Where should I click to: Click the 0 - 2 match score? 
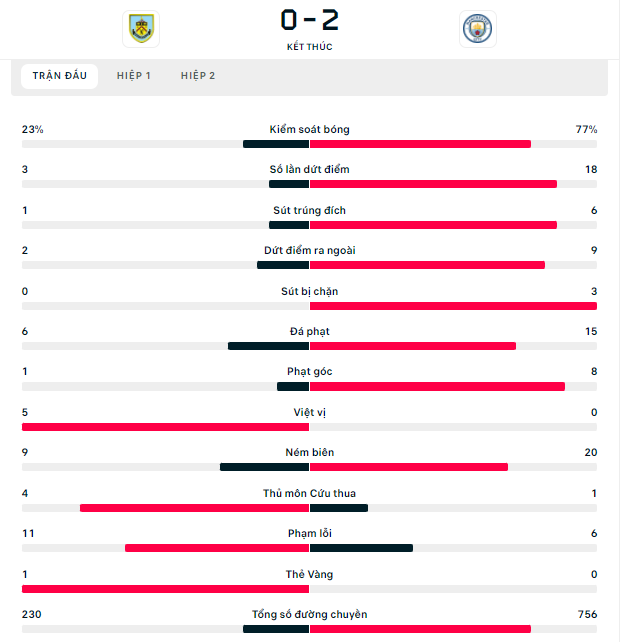(x=310, y=20)
